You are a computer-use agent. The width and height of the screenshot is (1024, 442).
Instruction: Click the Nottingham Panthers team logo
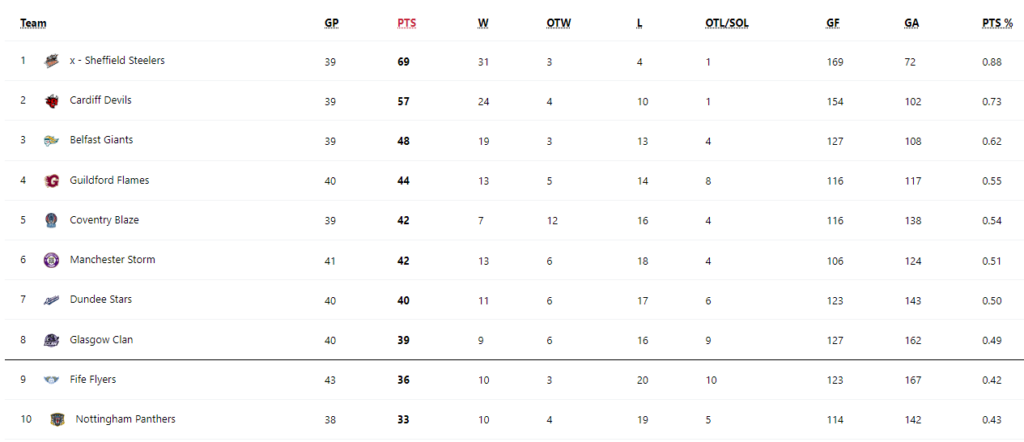coord(57,420)
